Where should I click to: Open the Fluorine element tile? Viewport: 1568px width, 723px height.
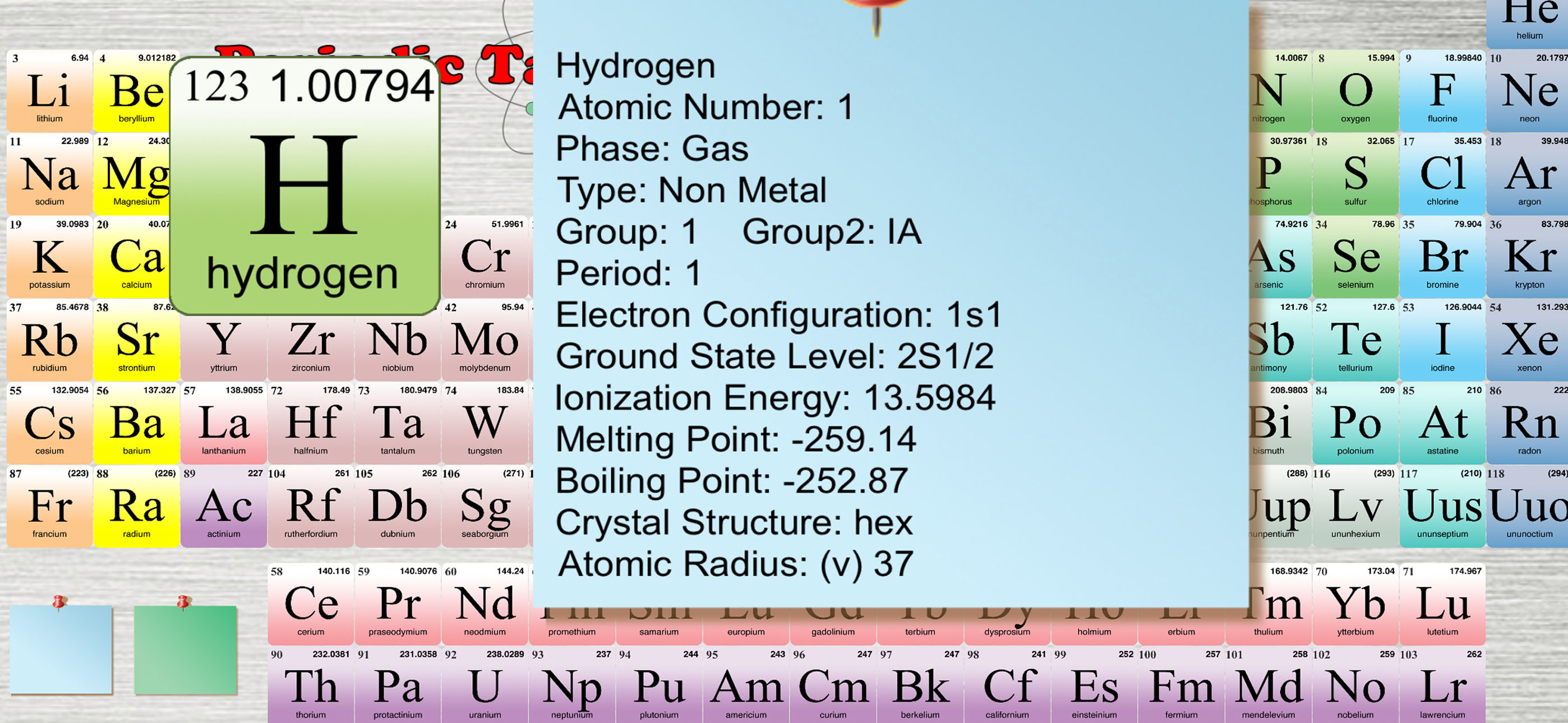(1442, 91)
